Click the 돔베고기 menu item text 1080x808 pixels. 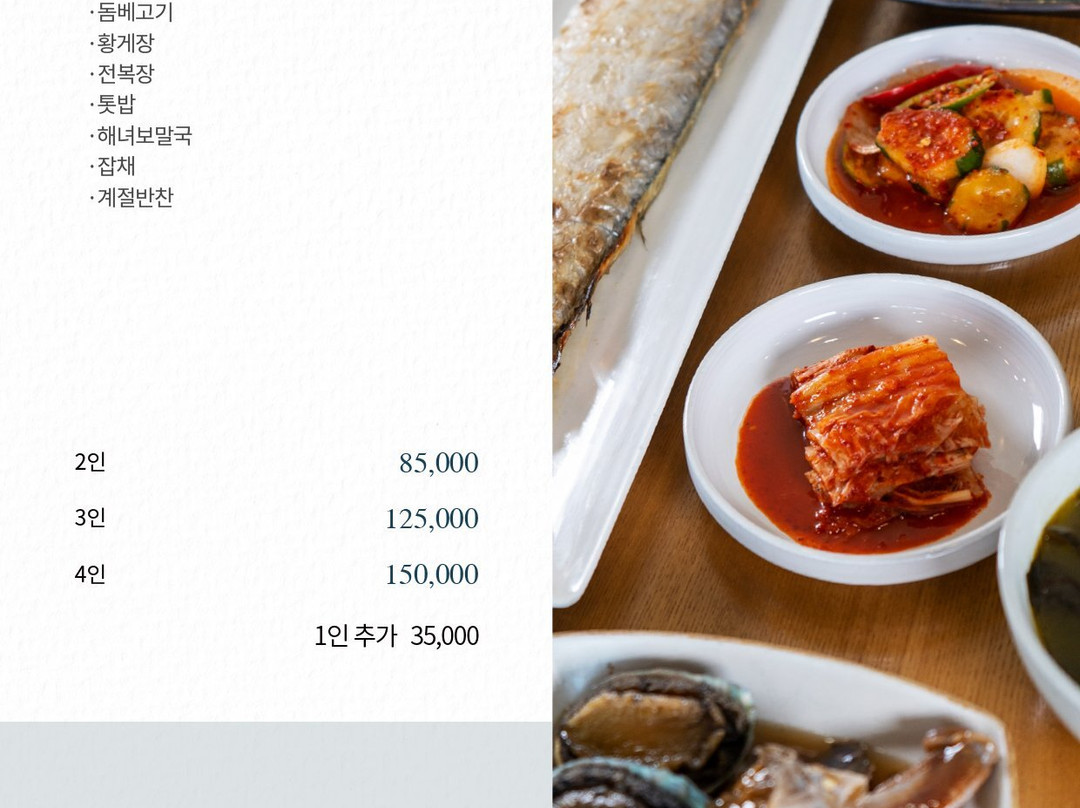[x=134, y=12]
